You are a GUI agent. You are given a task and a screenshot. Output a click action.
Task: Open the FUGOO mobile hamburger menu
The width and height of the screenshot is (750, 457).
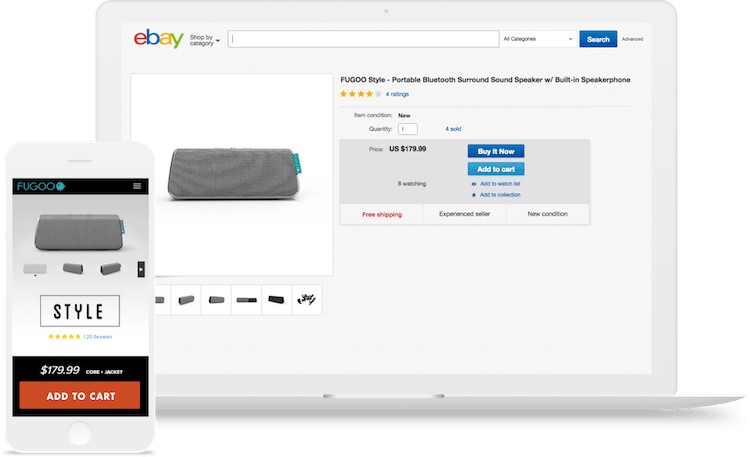tap(137, 186)
